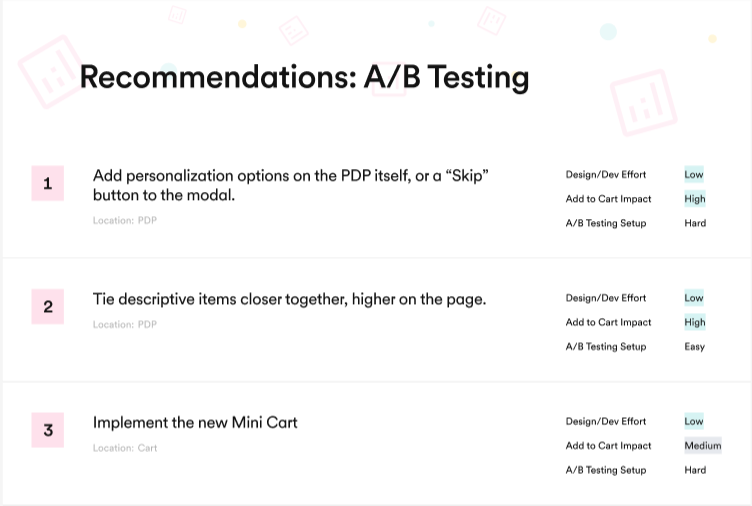Click the pink number 3 badge
Viewport: 752px width, 506px height.
[47, 430]
